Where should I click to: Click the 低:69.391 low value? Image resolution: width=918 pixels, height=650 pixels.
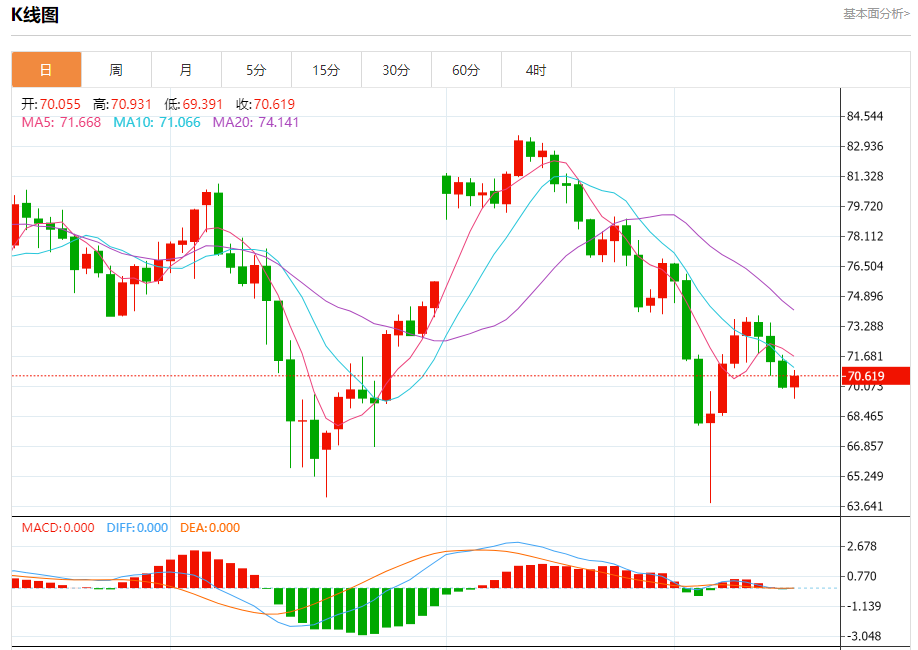click(x=194, y=104)
